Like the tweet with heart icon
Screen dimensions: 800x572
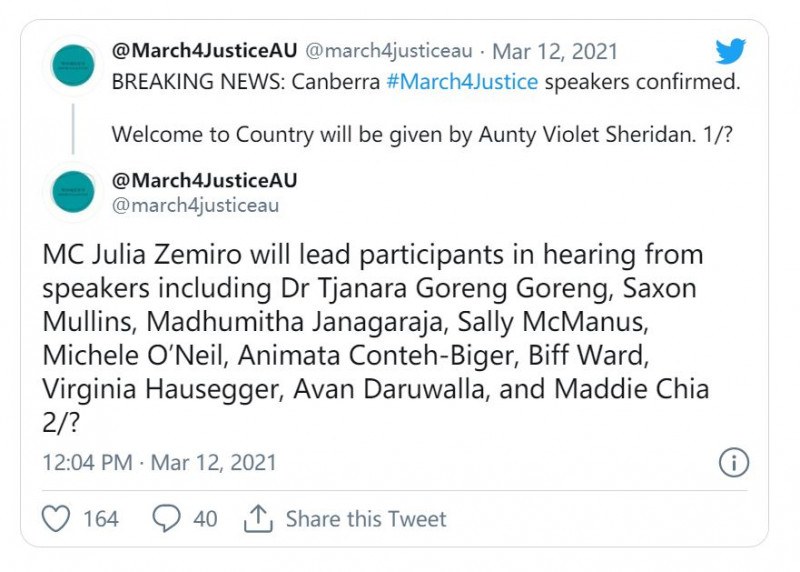pos(56,519)
